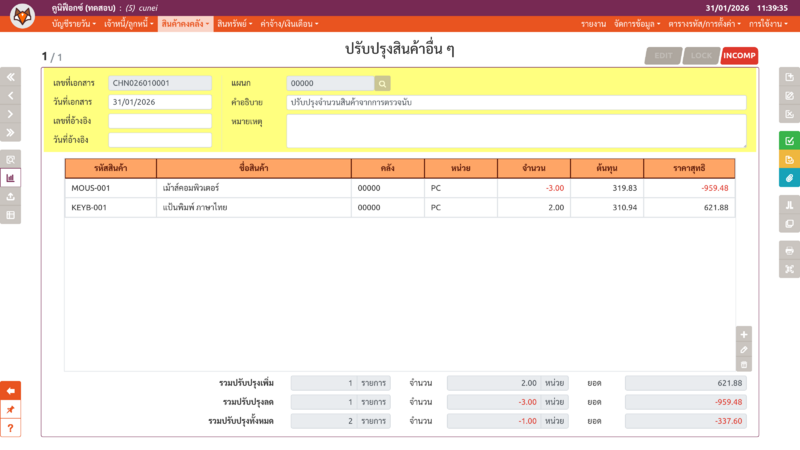
Task: Click the ราคาสุทธิ column header
Action: (x=689, y=168)
